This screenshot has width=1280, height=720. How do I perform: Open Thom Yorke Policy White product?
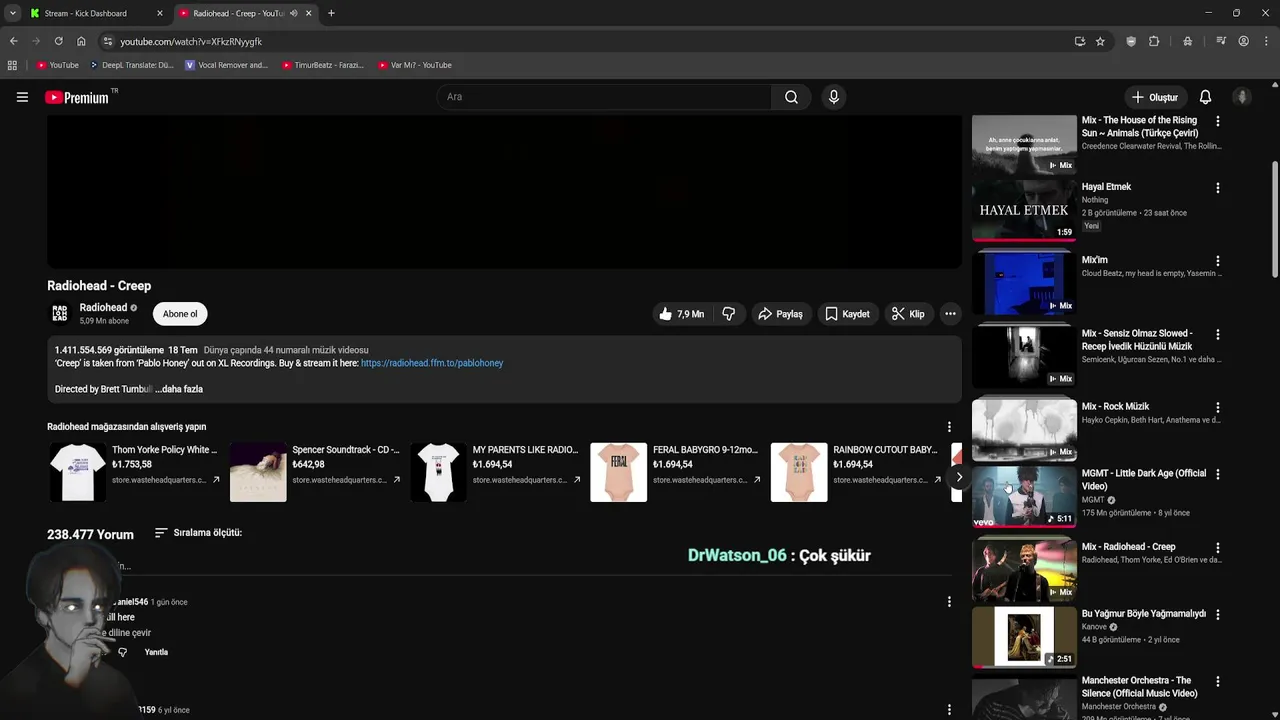(134, 472)
